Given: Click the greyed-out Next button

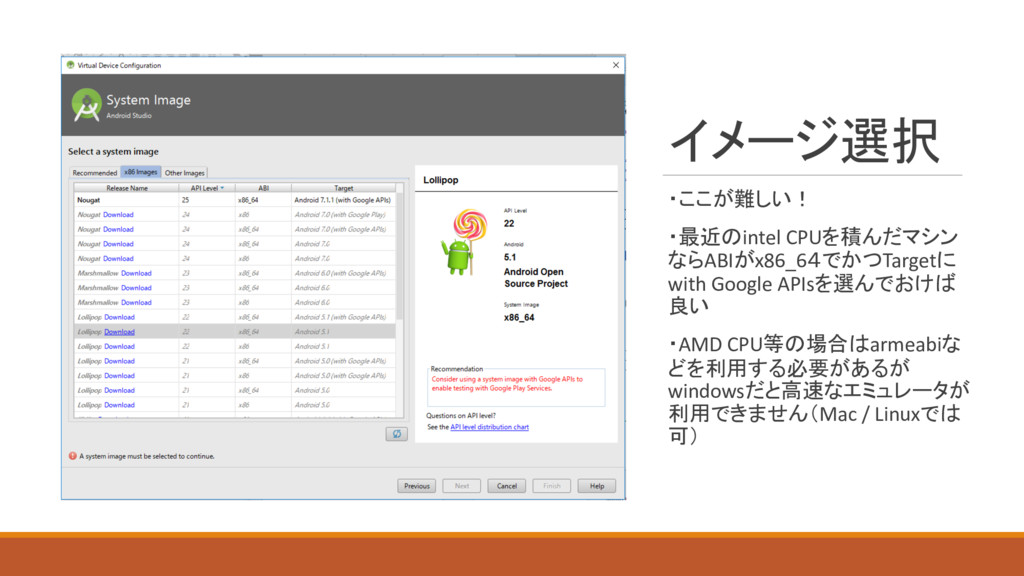Looking at the screenshot, I should (x=462, y=486).
